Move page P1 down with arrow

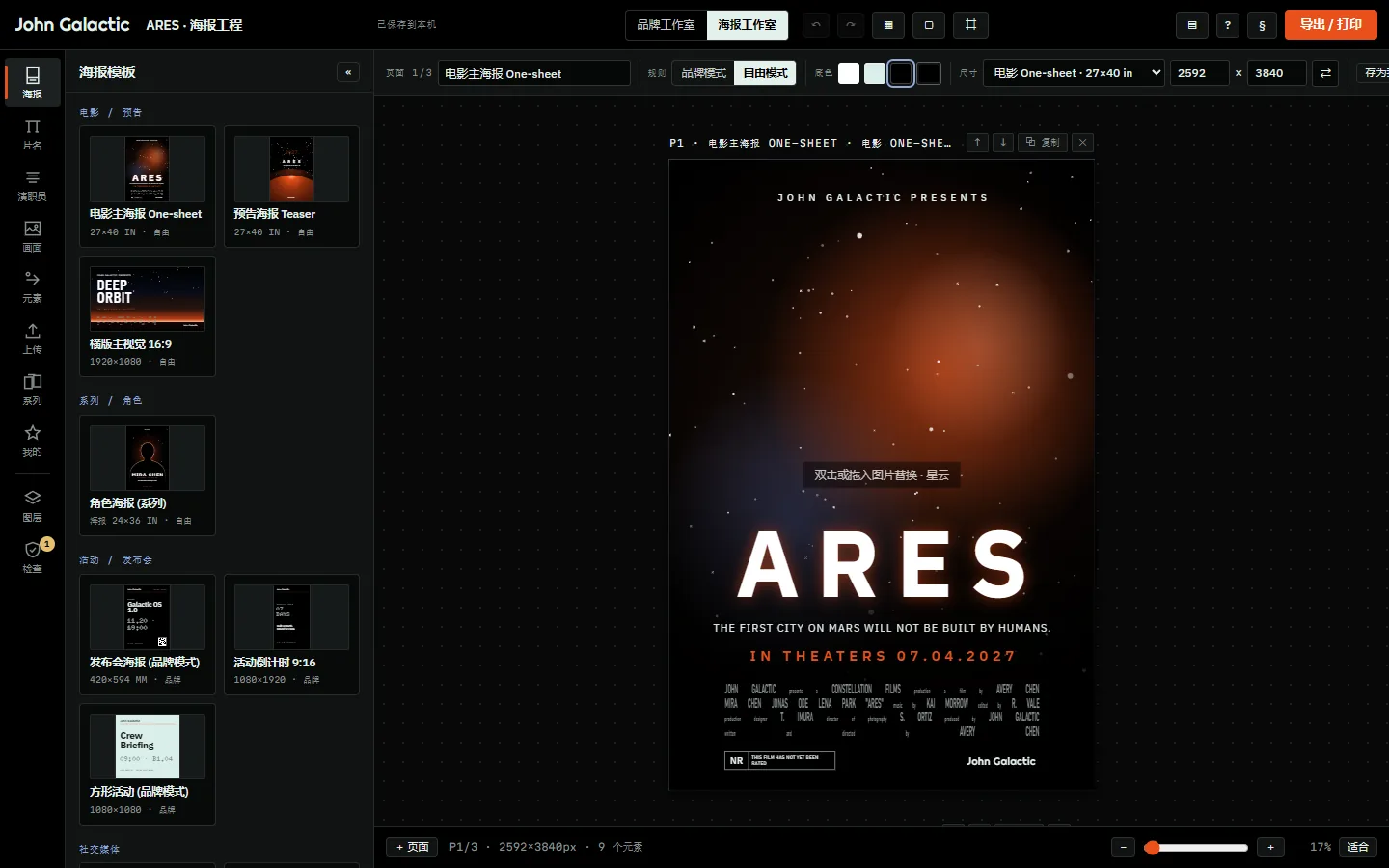tap(1003, 142)
